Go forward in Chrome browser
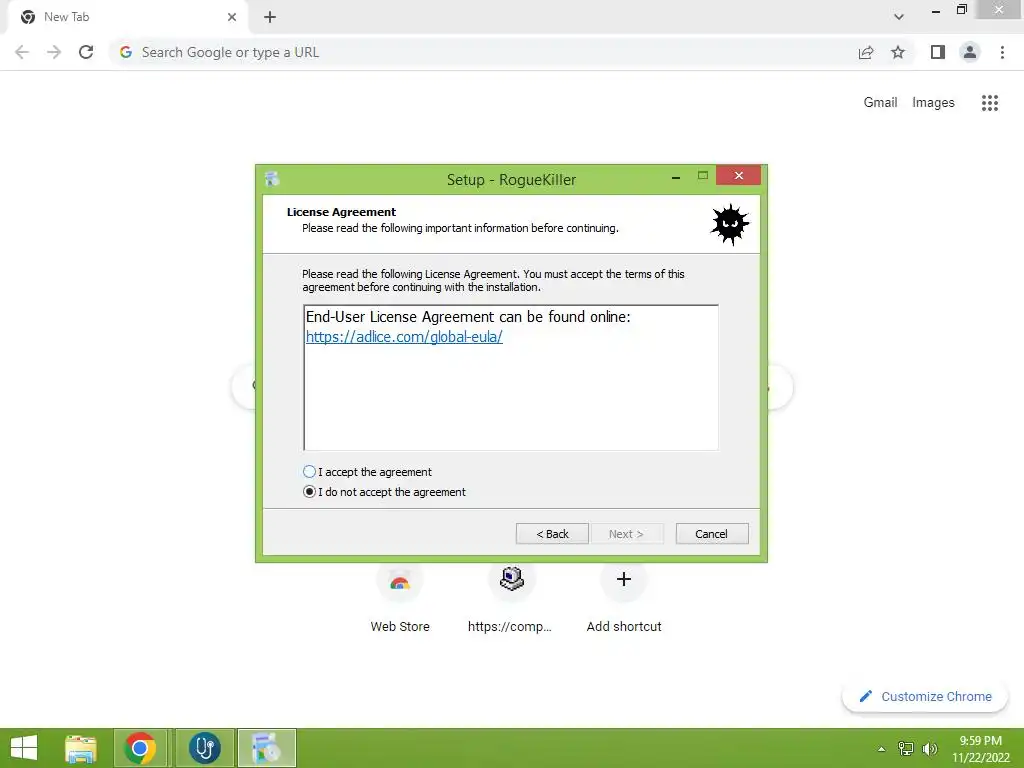This screenshot has width=1024, height=768. [x=54, y=52]
